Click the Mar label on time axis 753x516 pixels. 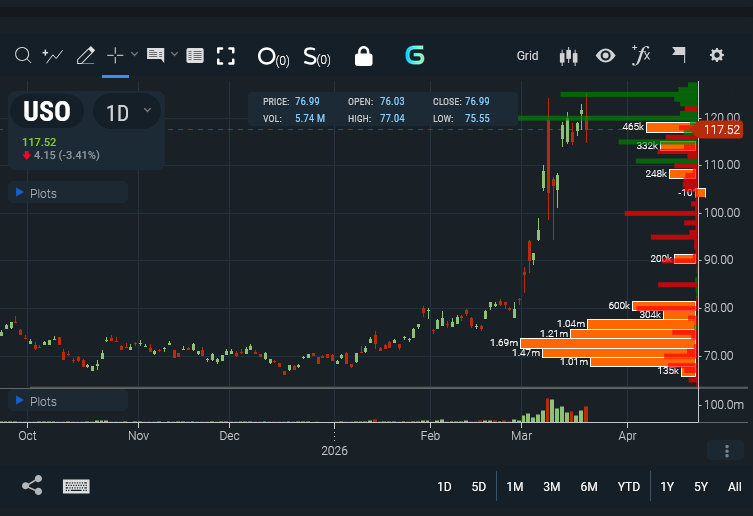[521, 436]
